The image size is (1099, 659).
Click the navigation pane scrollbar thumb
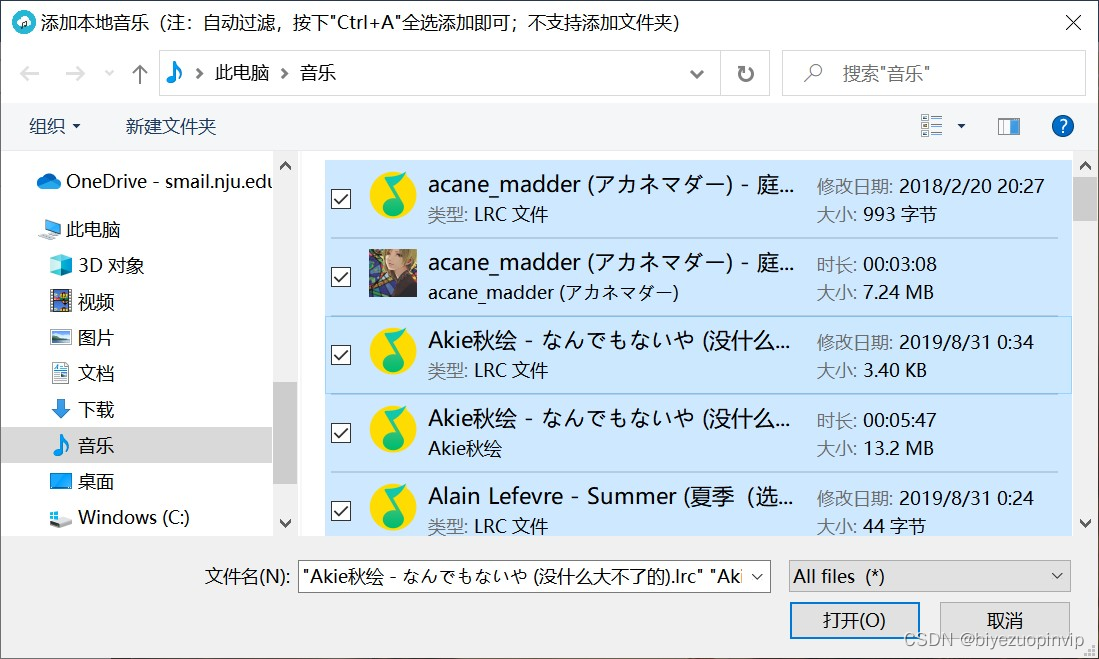click(285, 433)
